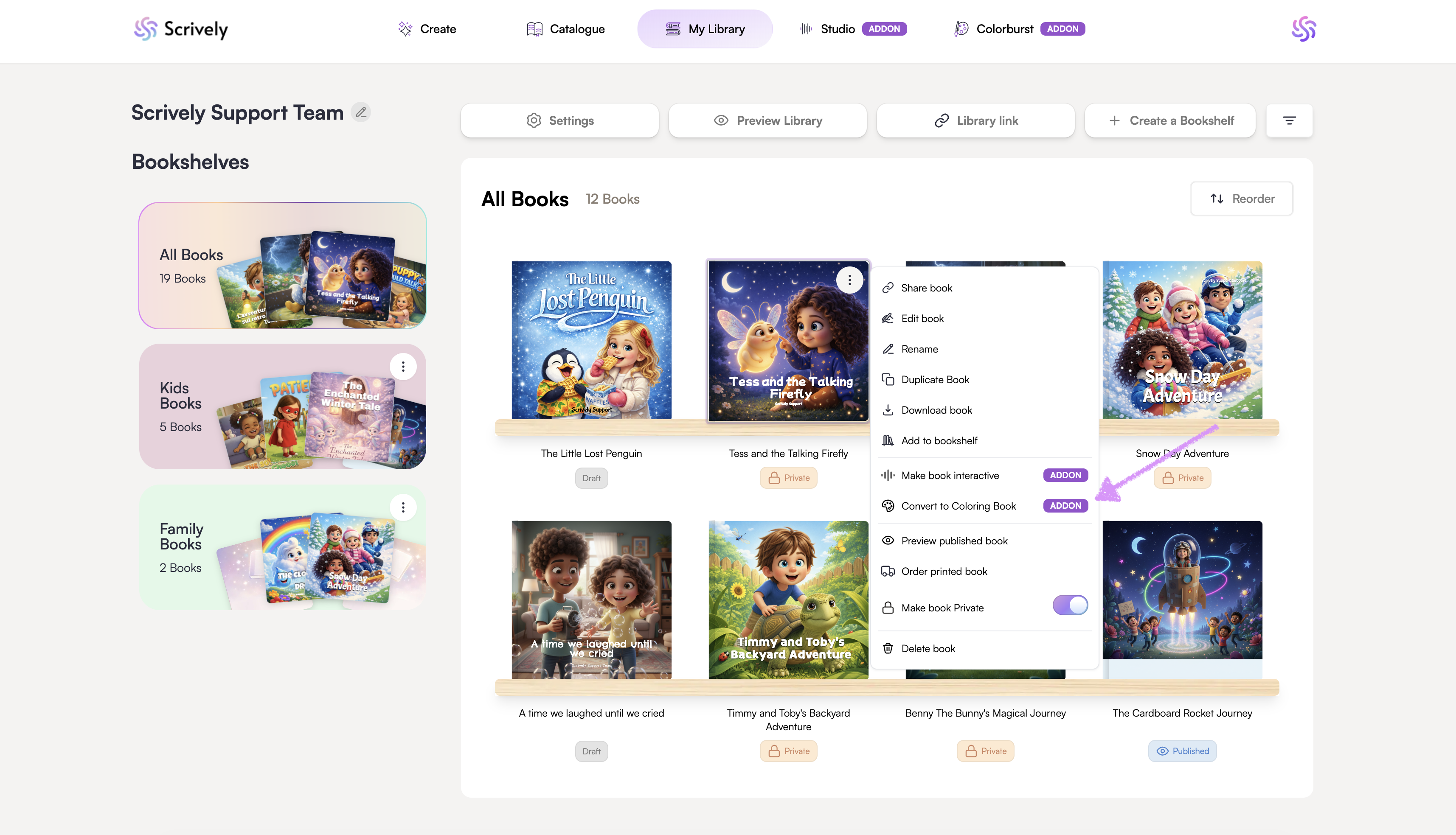Select Share book from the context menu
The width and height of the screenshot is (1456, 835).
pos(926,288)
